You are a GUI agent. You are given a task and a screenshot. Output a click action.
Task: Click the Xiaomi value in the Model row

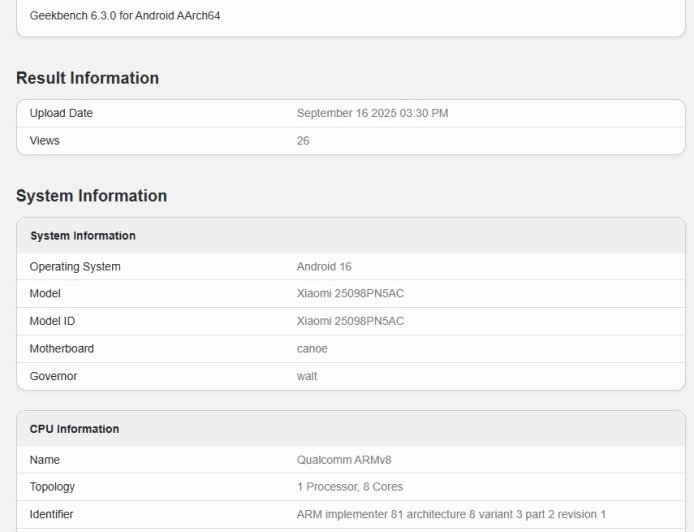coord(350,294)
